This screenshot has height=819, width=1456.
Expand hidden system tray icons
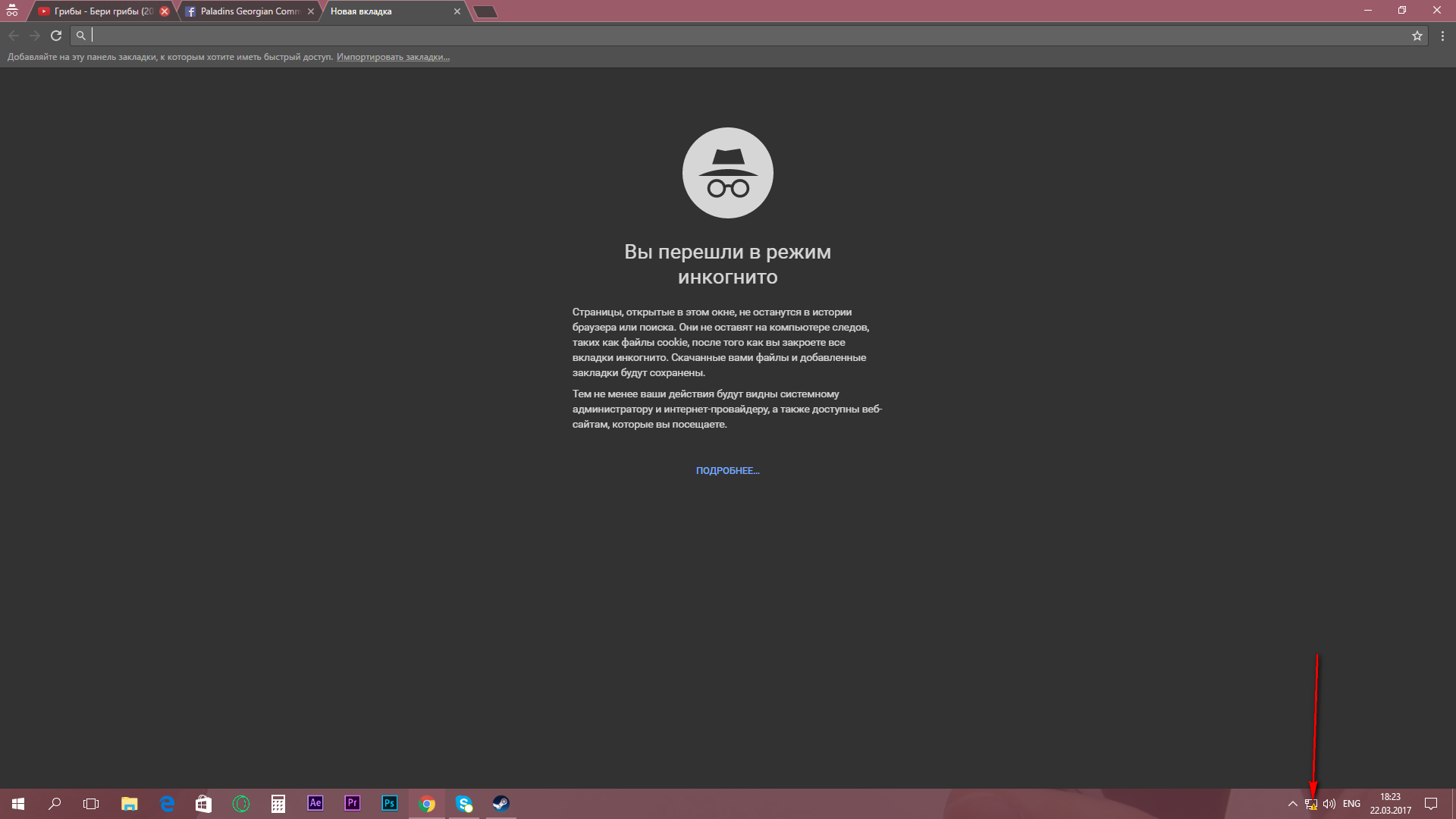click(1293, 804)
